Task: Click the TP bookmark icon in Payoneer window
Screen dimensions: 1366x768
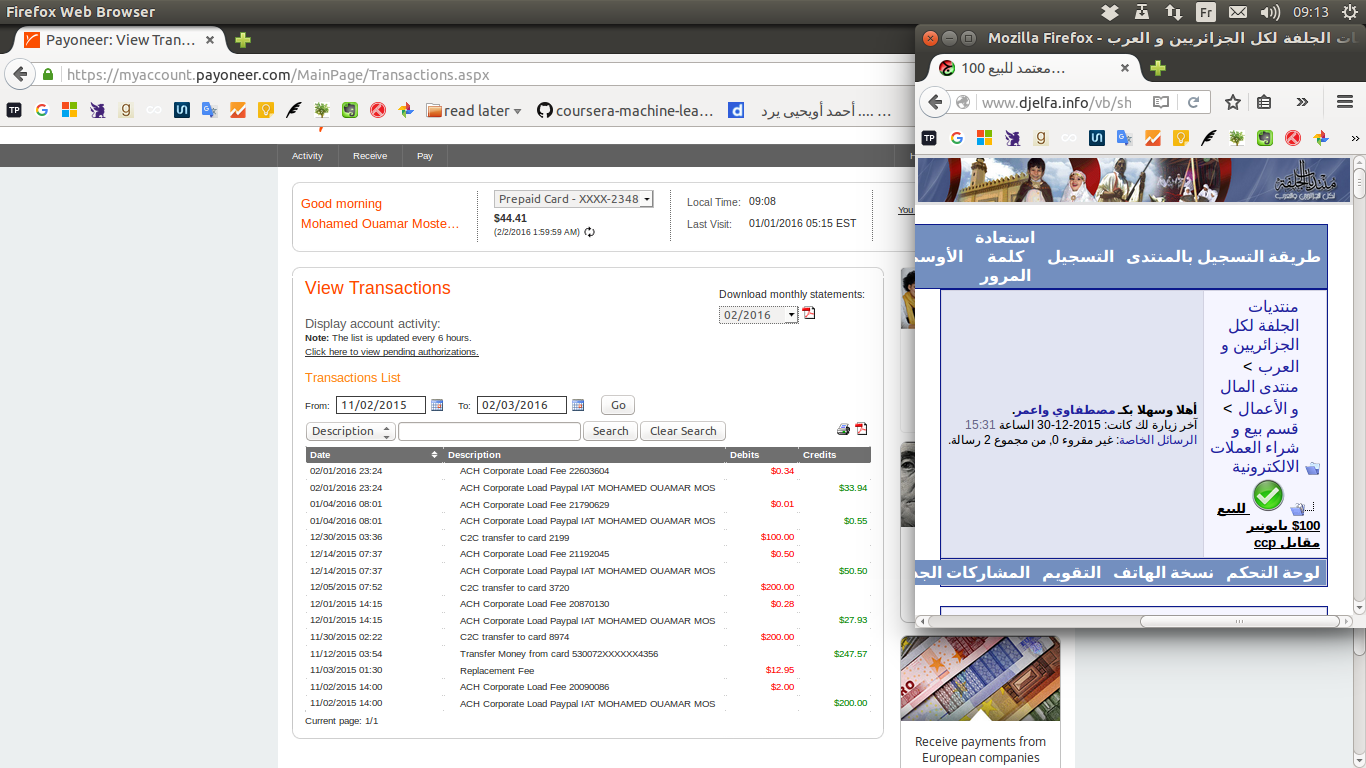Action: (x=14, y=111)
